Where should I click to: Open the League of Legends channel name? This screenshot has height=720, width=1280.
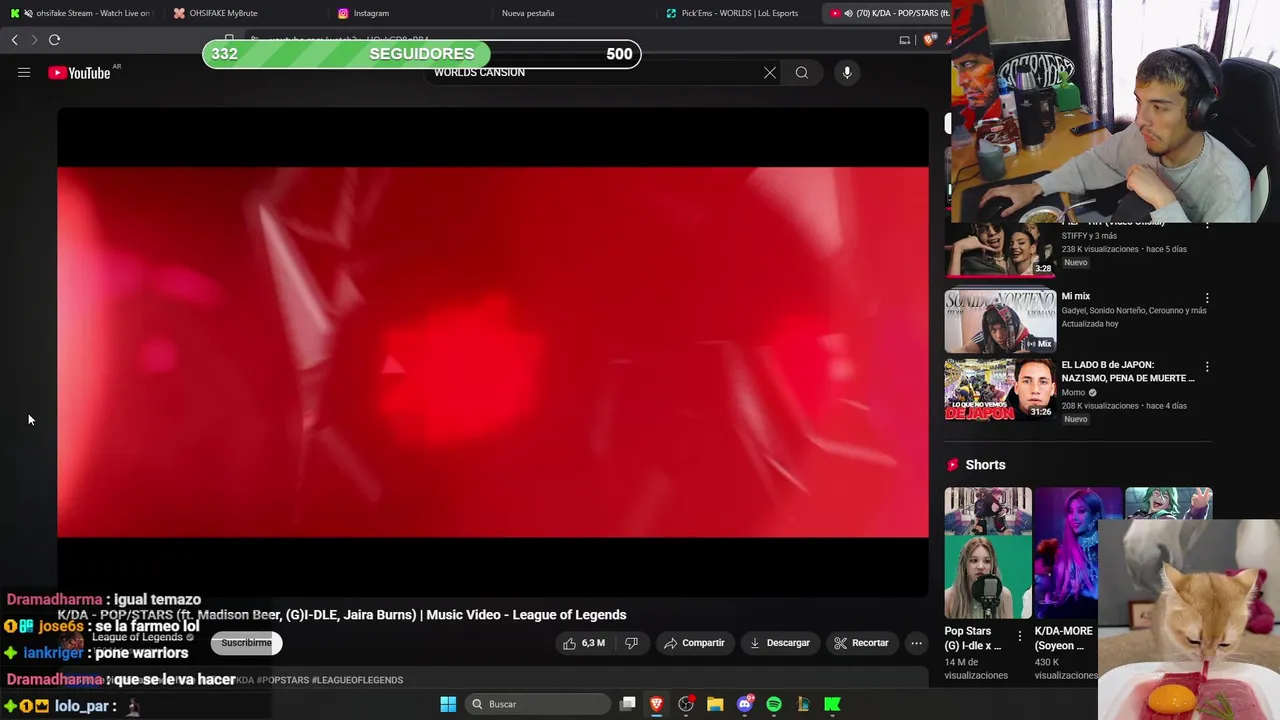137,637
